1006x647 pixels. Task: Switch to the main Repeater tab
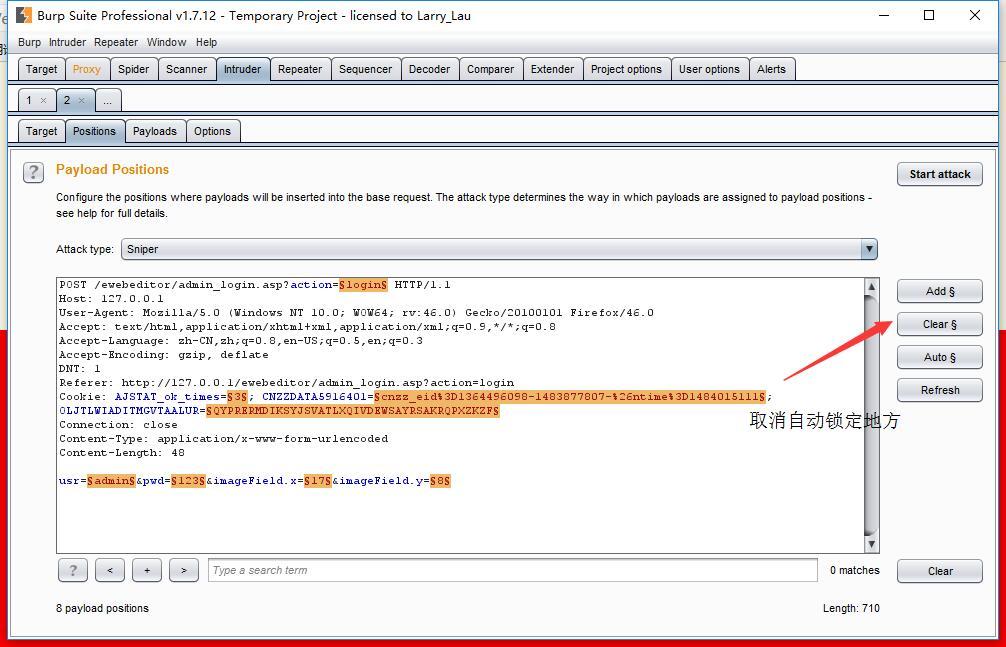tap(300, 69)
